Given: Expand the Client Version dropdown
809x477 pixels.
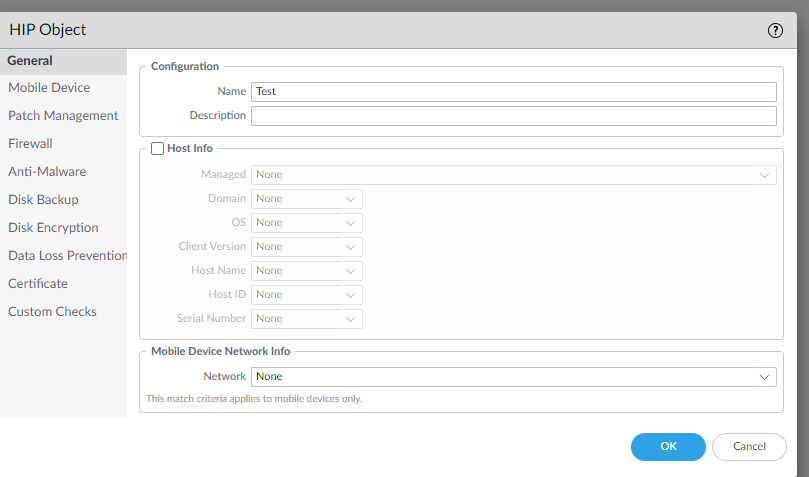Looking at the screenshot, I should click(x=307, y=246).
